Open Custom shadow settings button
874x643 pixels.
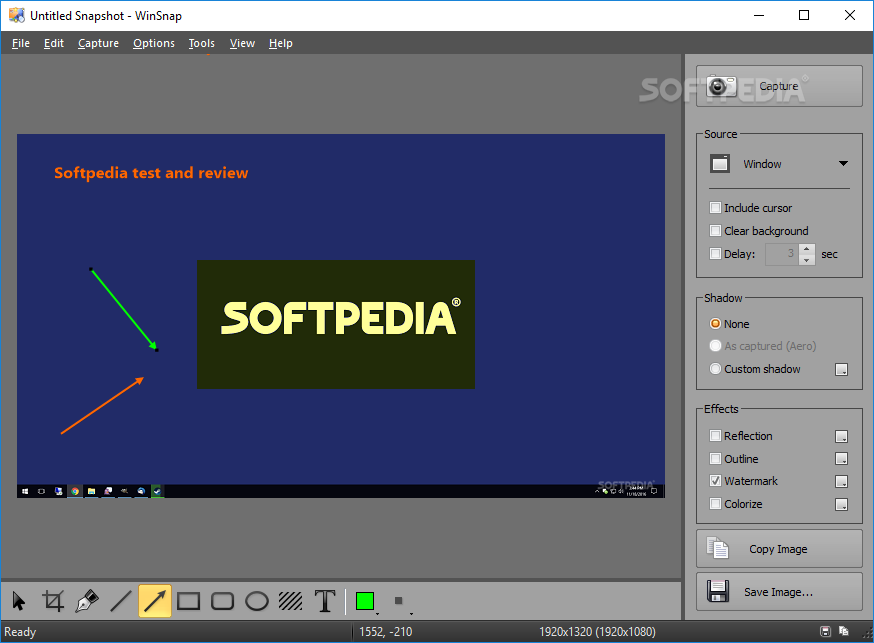pyautogui.click(x=842, y=369)
